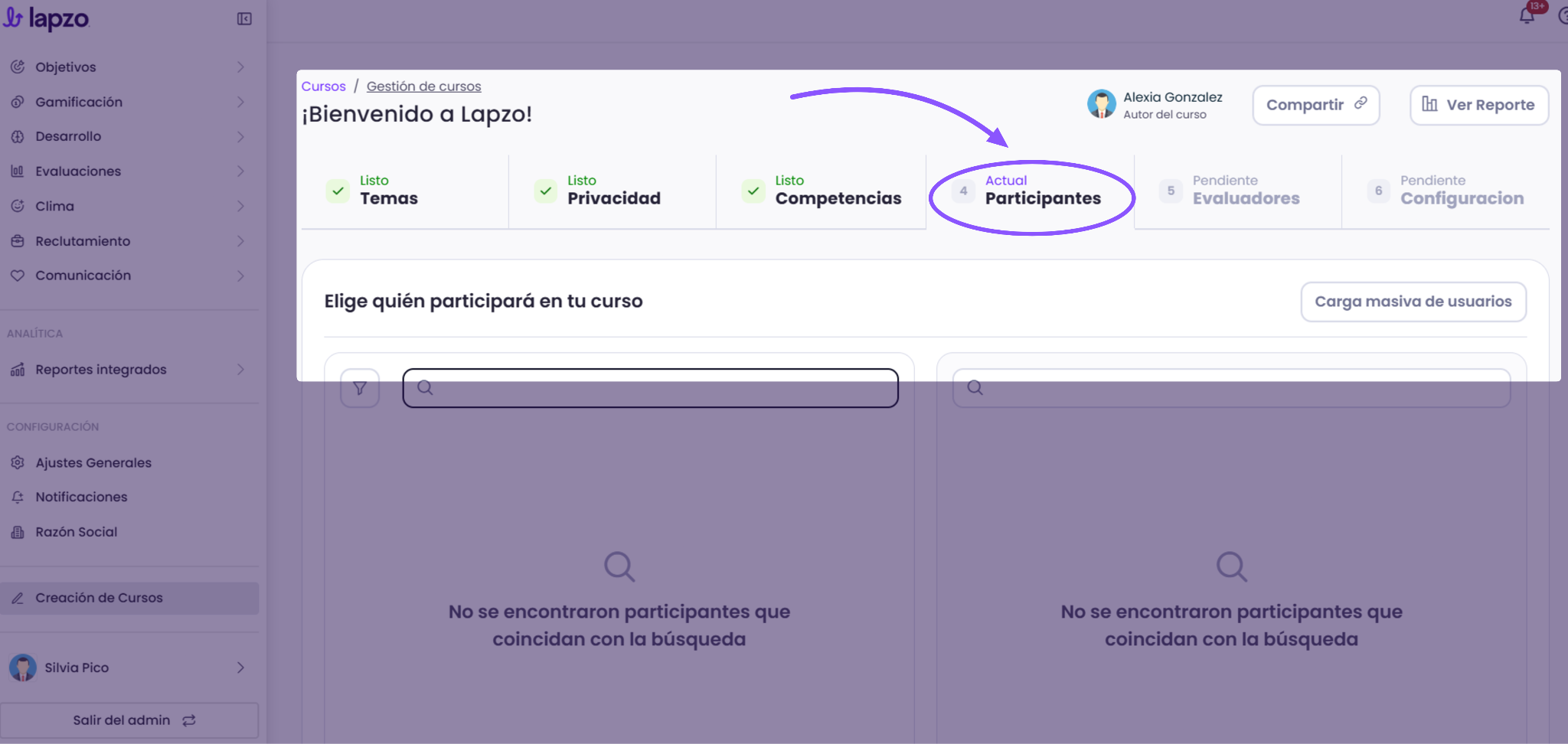Click the Razón Social building icon
The width and height of the screenshot is (1568, 744).
[x=18, y=532]
